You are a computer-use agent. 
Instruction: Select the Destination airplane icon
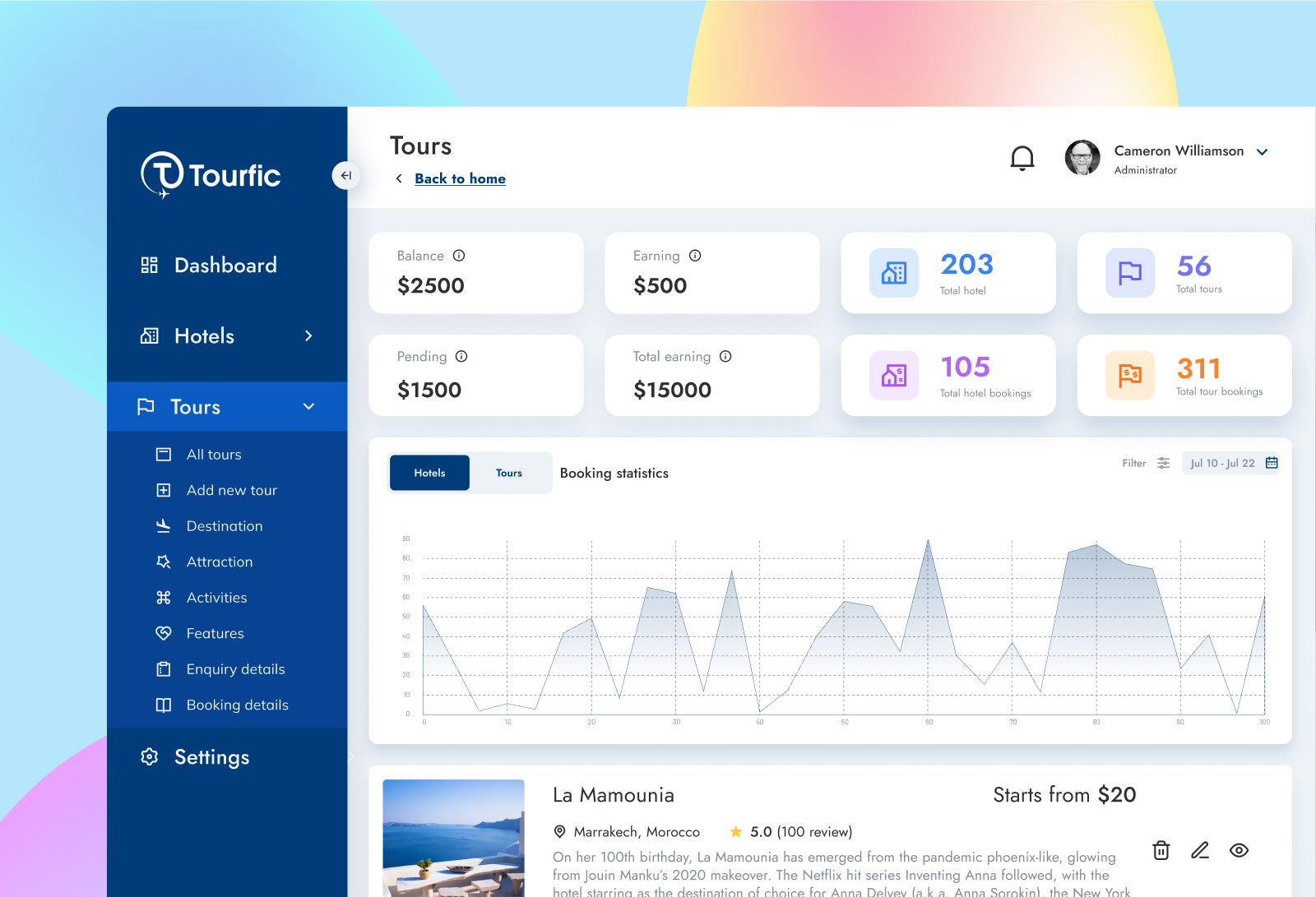point(164,525)
